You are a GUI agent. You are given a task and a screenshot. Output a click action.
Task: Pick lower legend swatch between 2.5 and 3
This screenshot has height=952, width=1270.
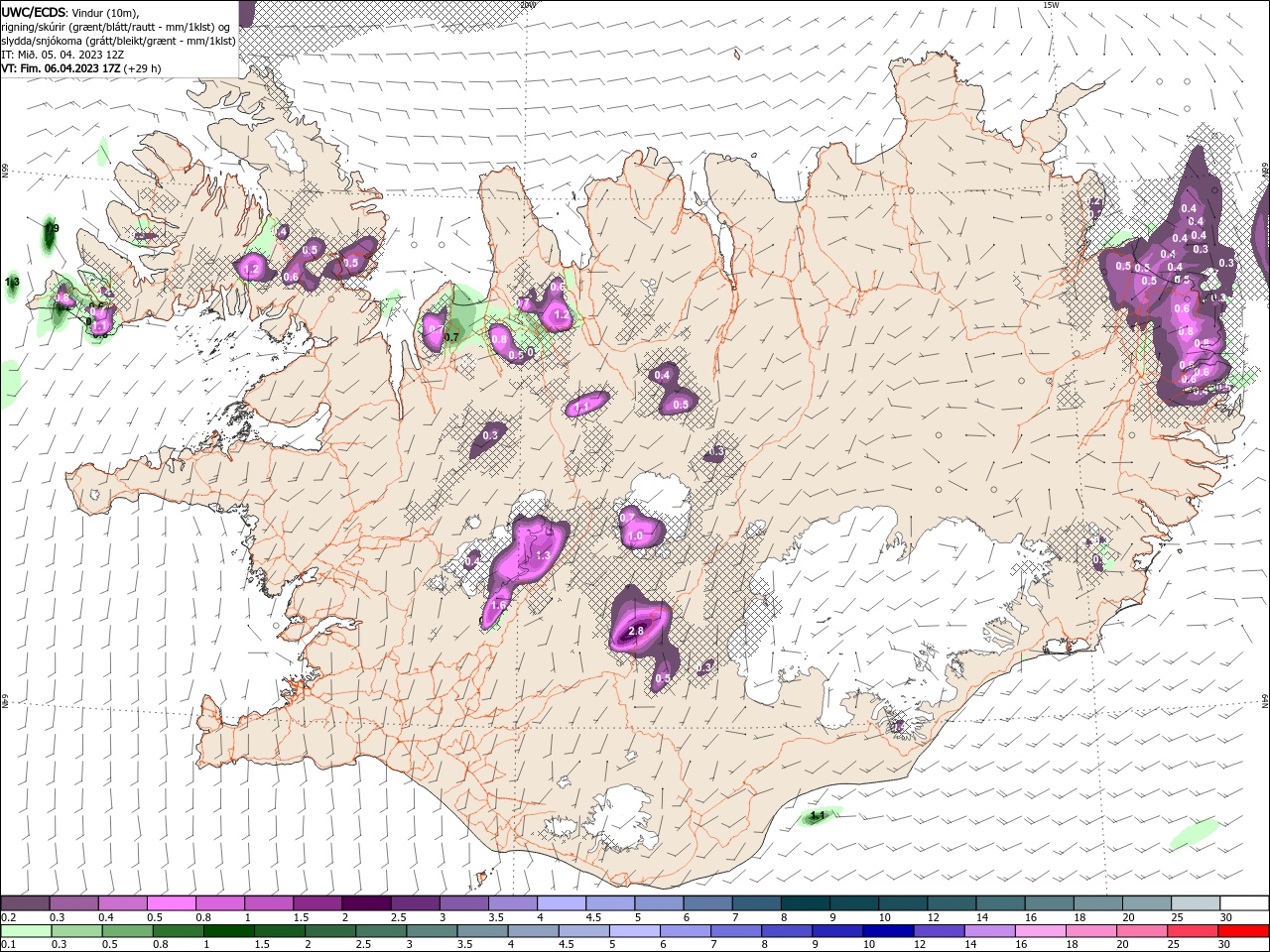381,931
